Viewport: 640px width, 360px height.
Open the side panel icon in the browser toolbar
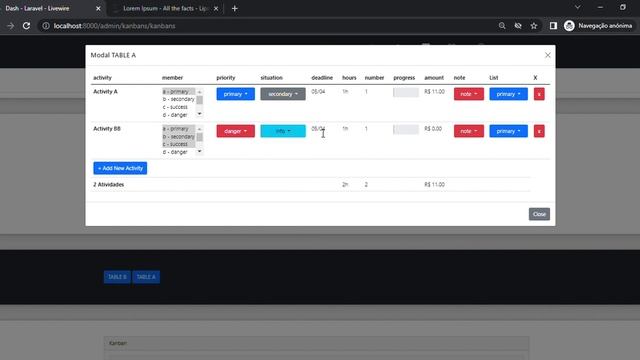pyautogui.click(x=553, y=26)
